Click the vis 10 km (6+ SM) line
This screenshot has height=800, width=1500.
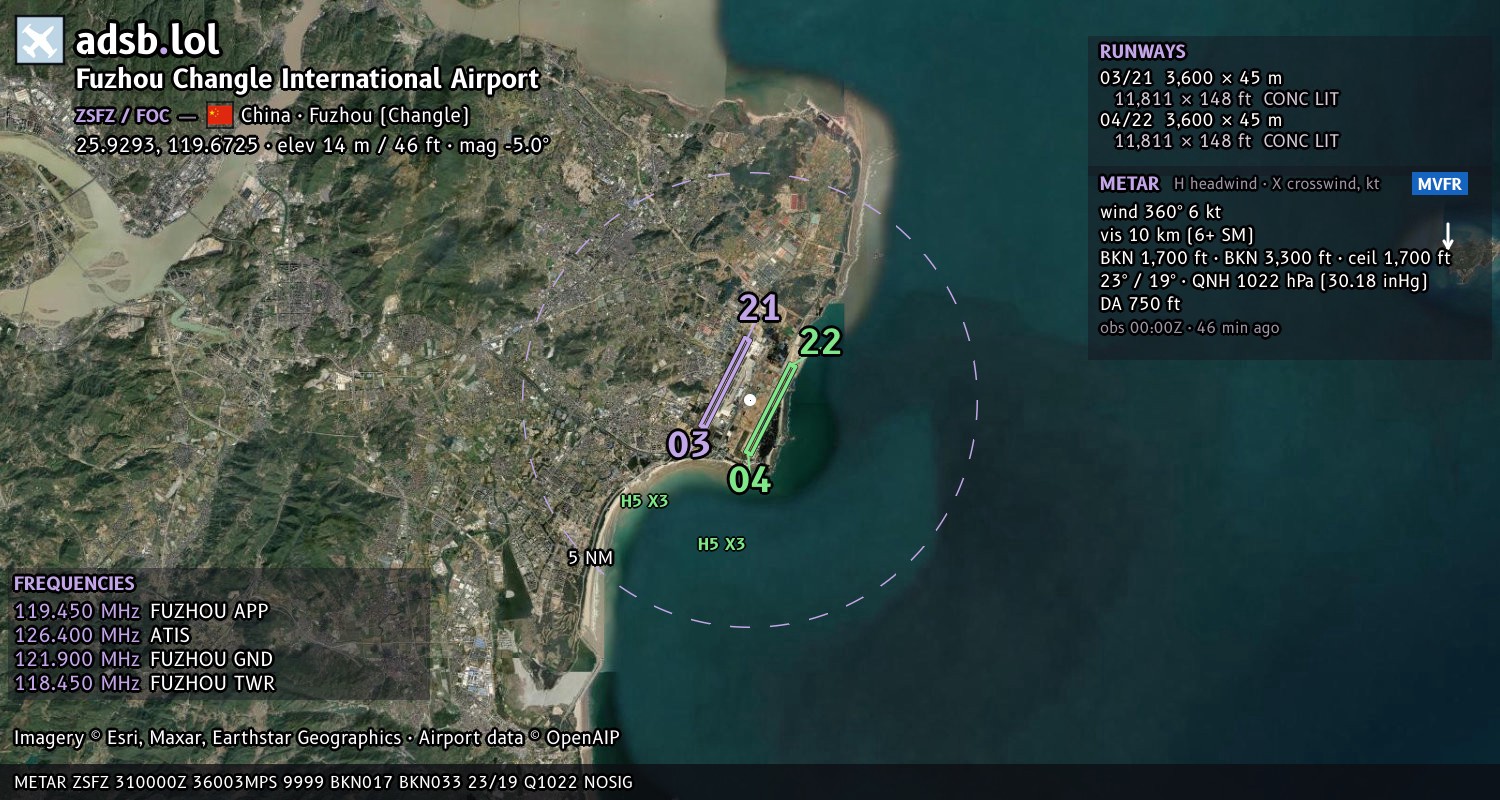click(1177, 235)
